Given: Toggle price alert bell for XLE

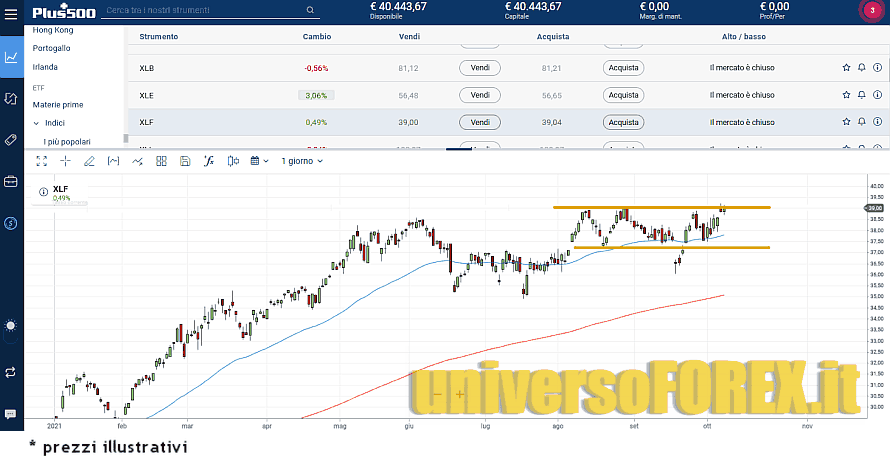Looking at the screenshot, I should pos(861,95).
